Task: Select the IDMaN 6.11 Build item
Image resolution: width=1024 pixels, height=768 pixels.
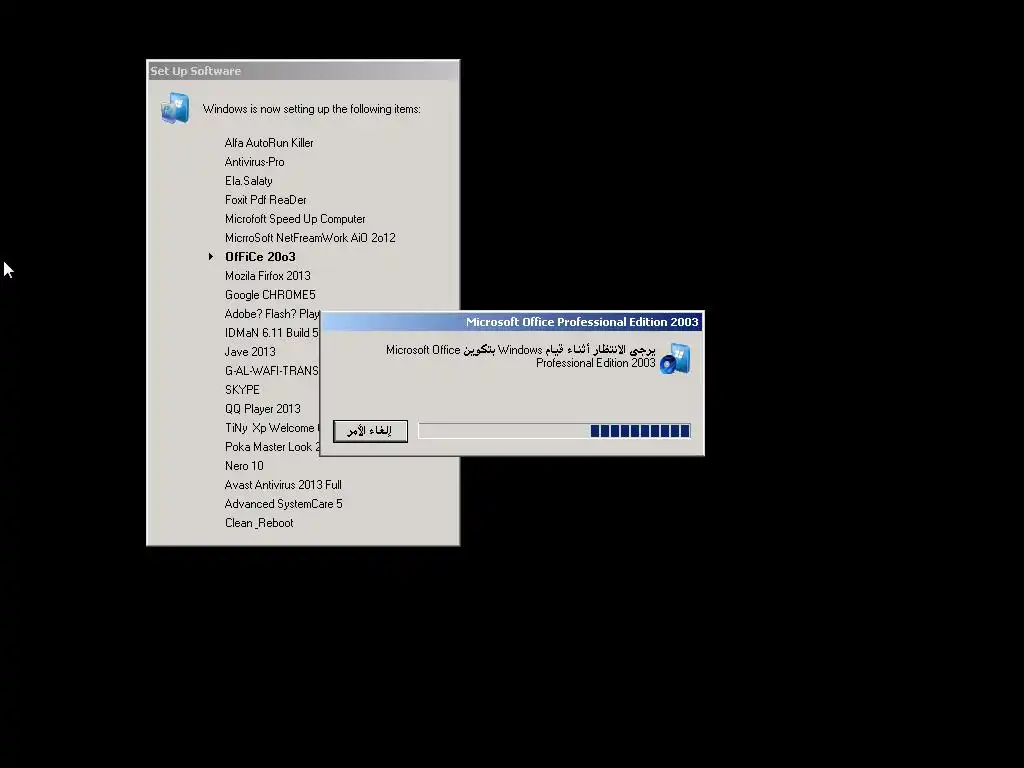Action: point(272,332)
